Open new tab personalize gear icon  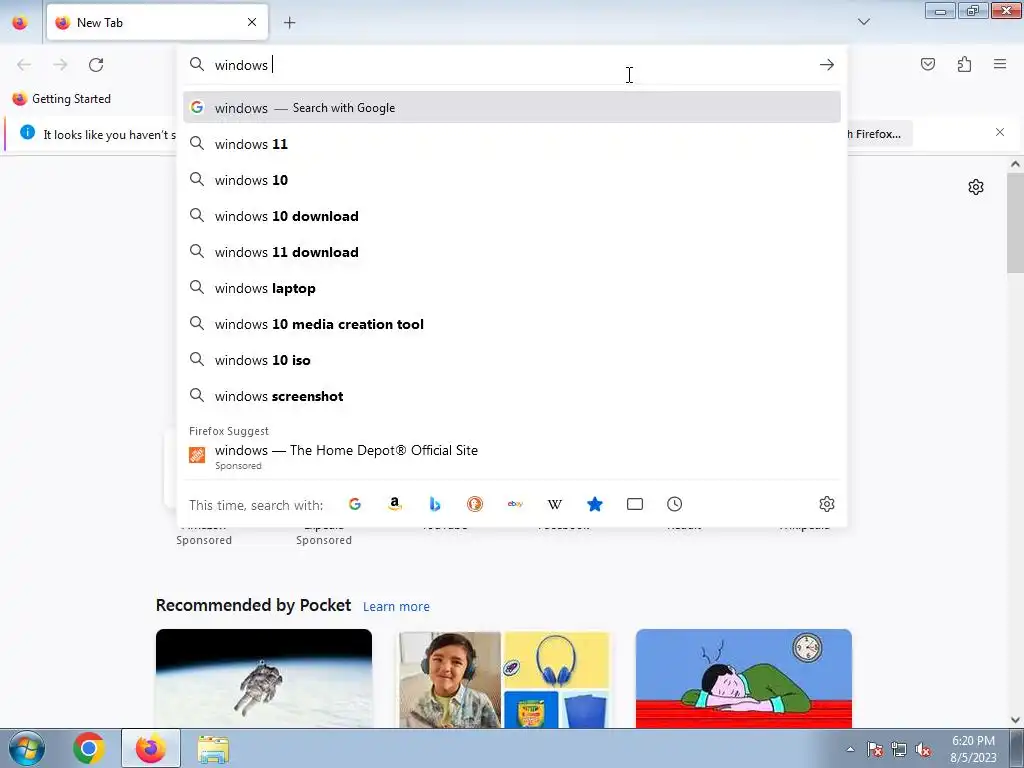click(x=976, y=187)
